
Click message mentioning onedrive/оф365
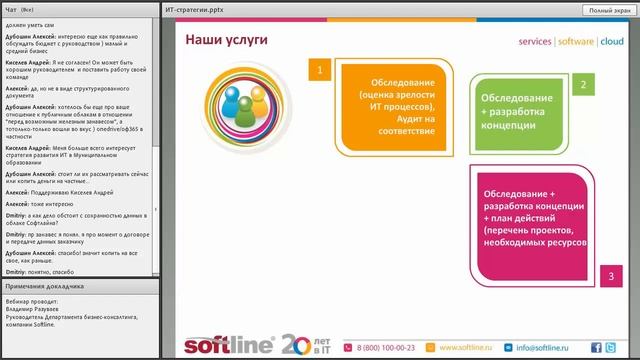tap(74, 122)
